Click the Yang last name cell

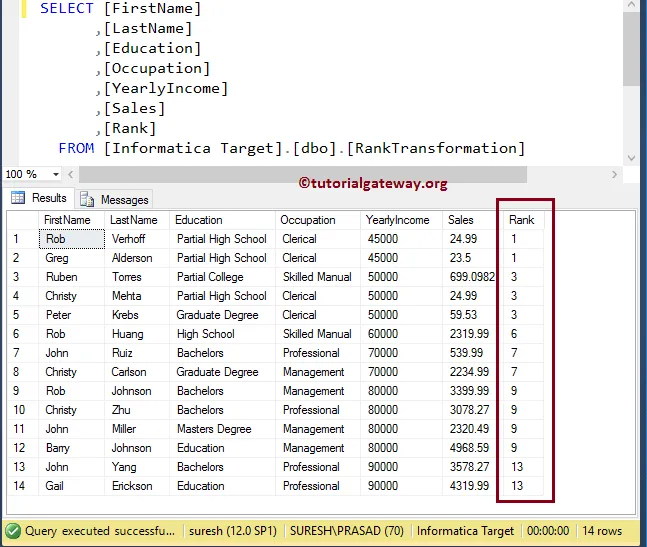(x=137, y=467)
